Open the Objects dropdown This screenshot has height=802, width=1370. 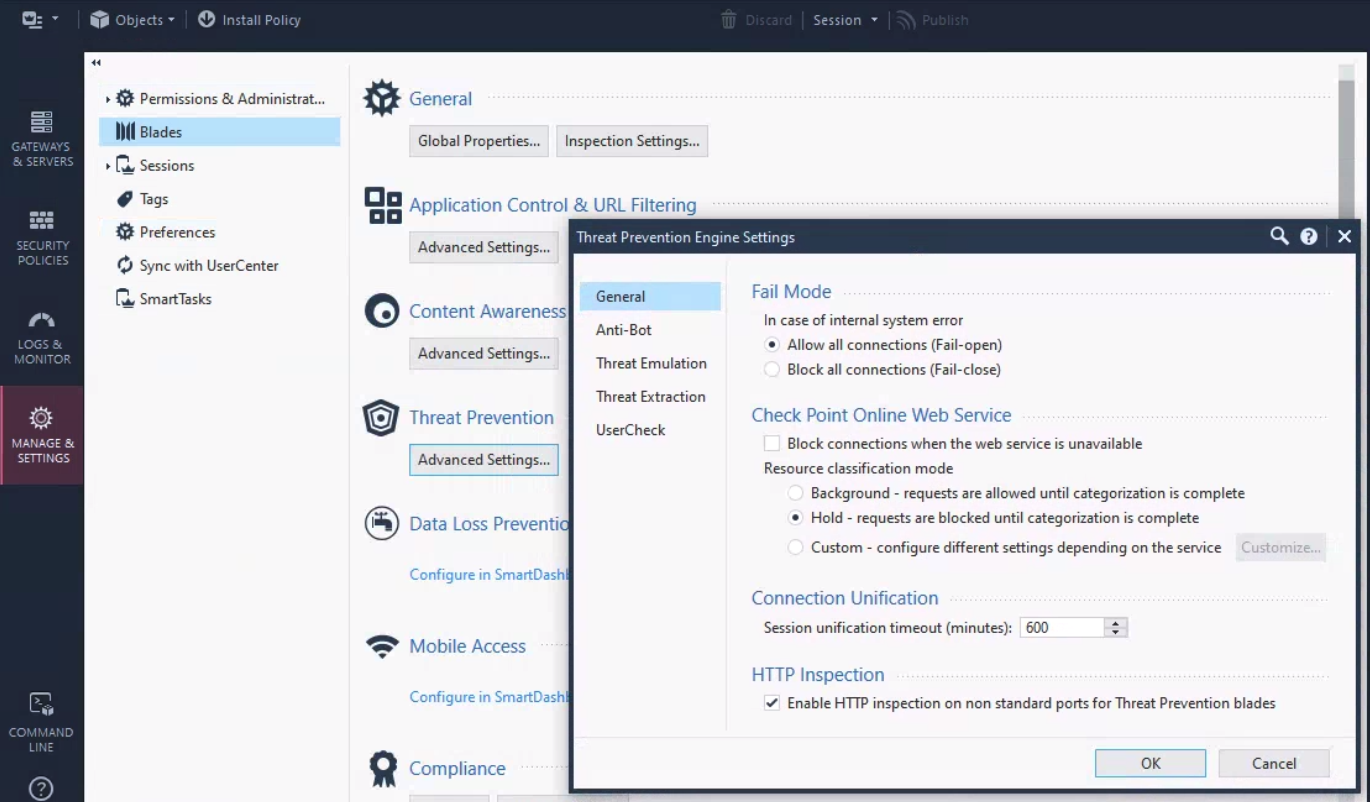(131, 19)
